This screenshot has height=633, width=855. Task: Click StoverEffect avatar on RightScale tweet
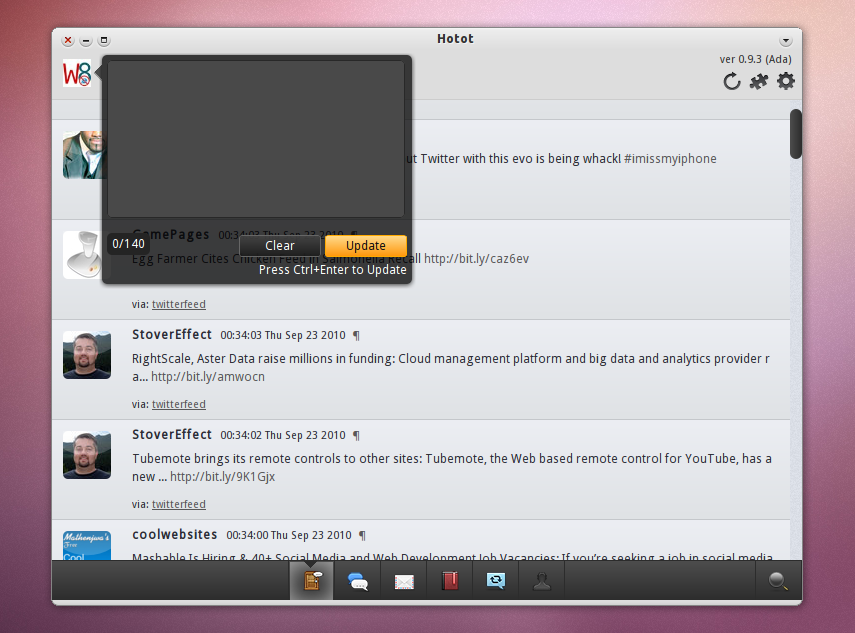pyautogui.click(x=87, y=355)
